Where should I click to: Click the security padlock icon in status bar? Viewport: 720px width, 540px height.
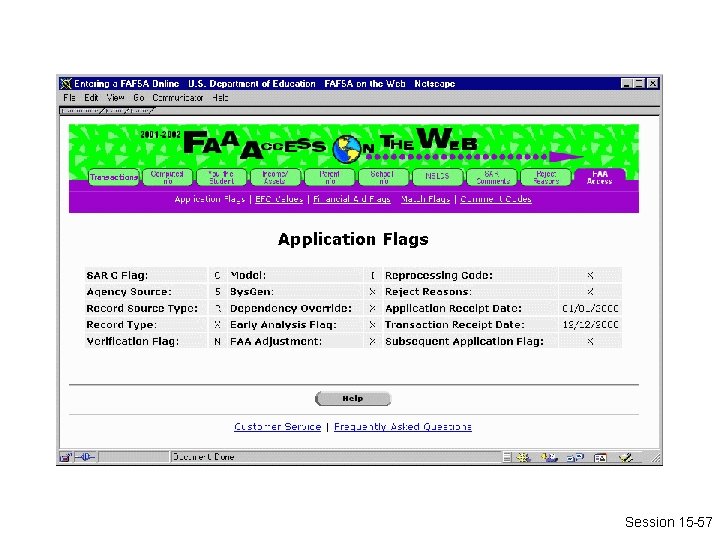coord(65,457)
